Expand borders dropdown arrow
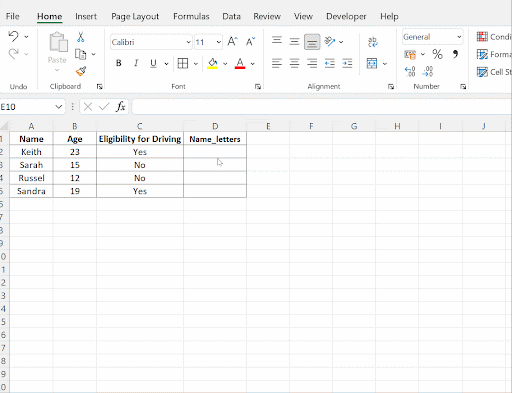This screenshot has width=512, height=393. [196, 64]
